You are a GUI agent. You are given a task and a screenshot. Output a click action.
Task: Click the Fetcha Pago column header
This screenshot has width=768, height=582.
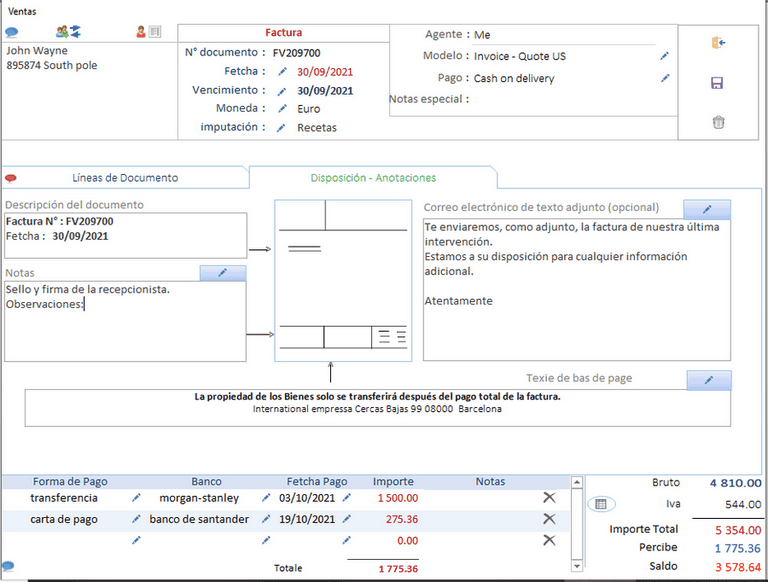pos(317,482)
